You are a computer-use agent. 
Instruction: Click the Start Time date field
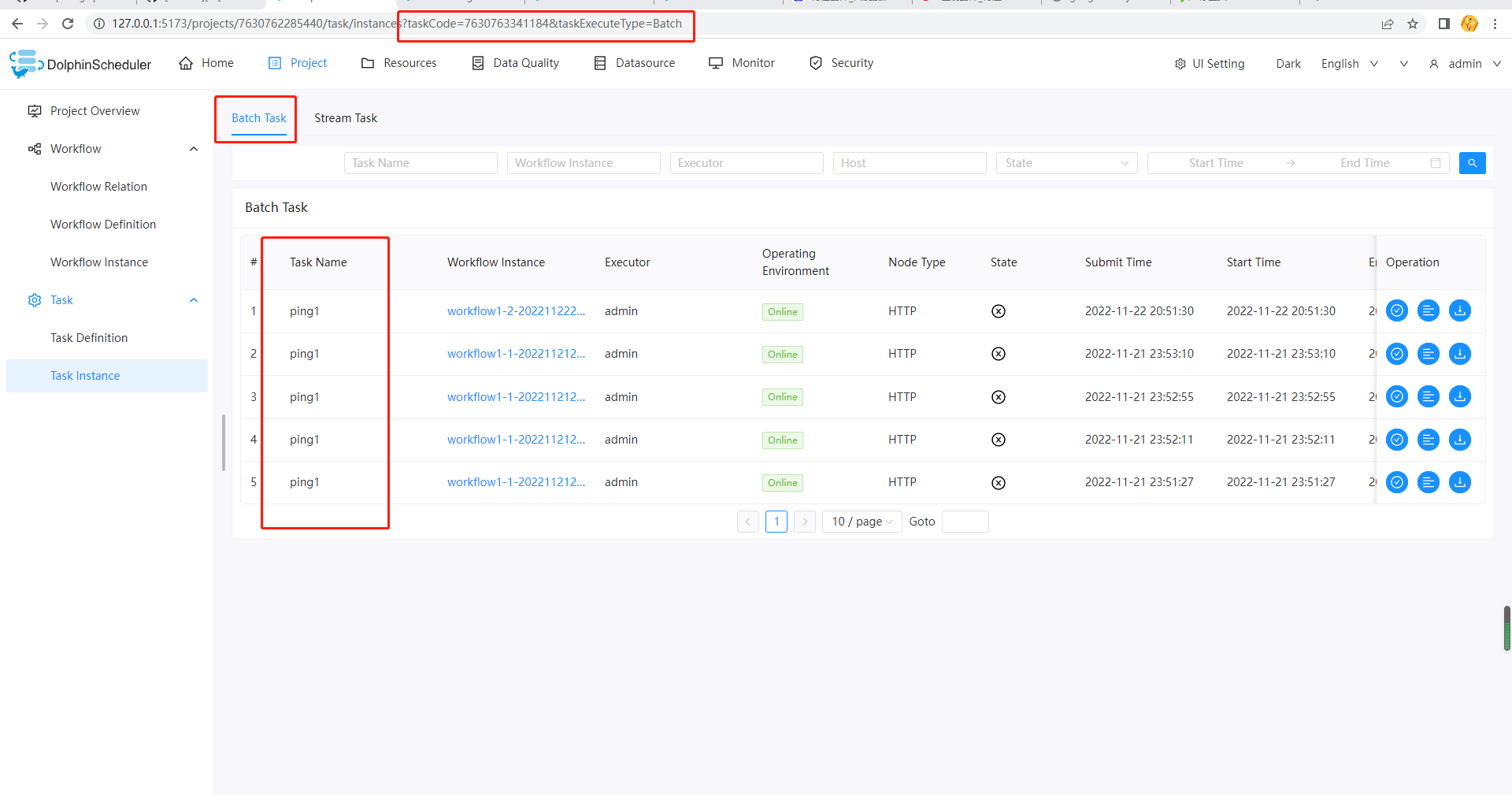pos(1216,163)
